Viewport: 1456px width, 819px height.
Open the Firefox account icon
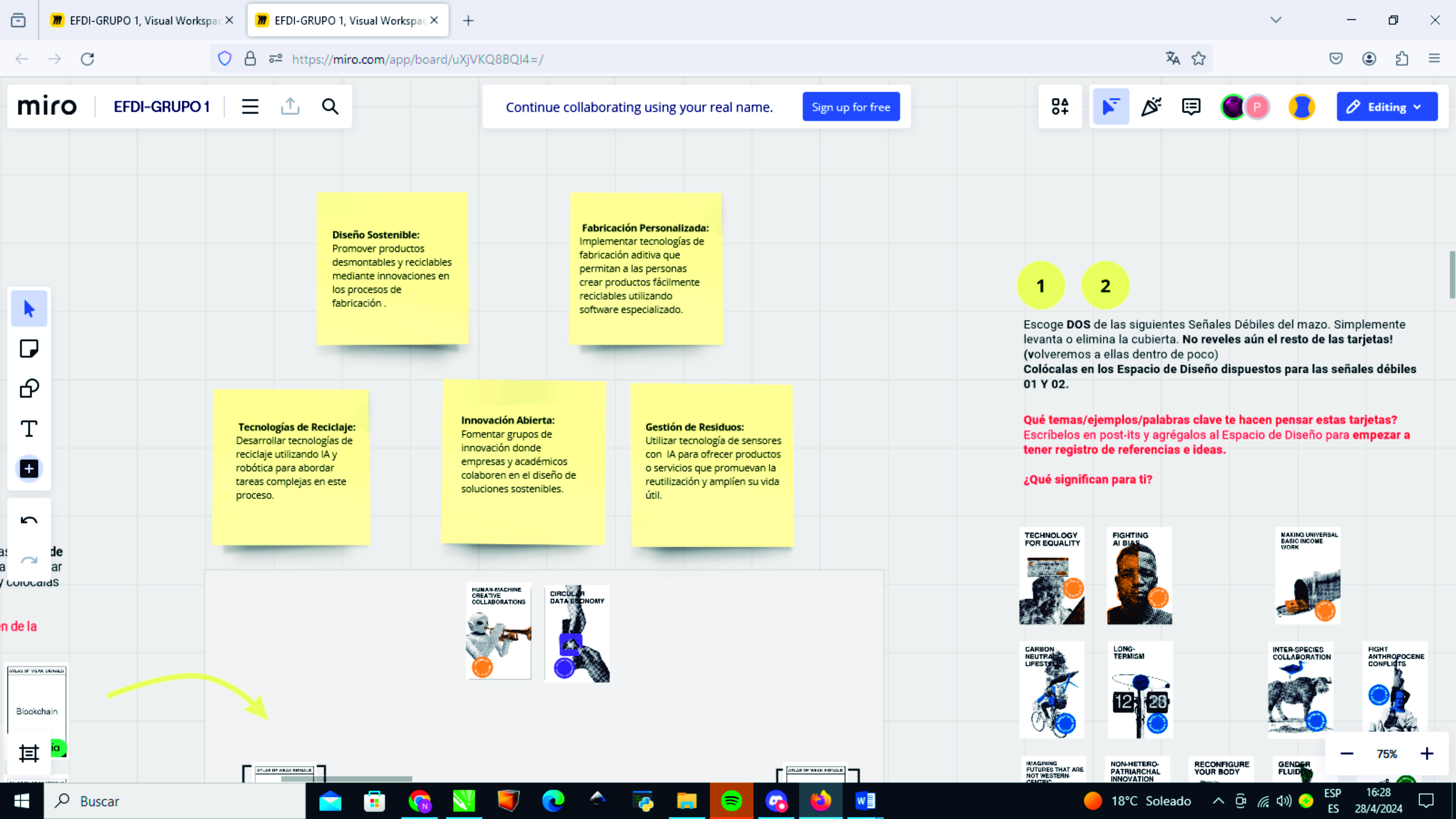(1369, 58)
